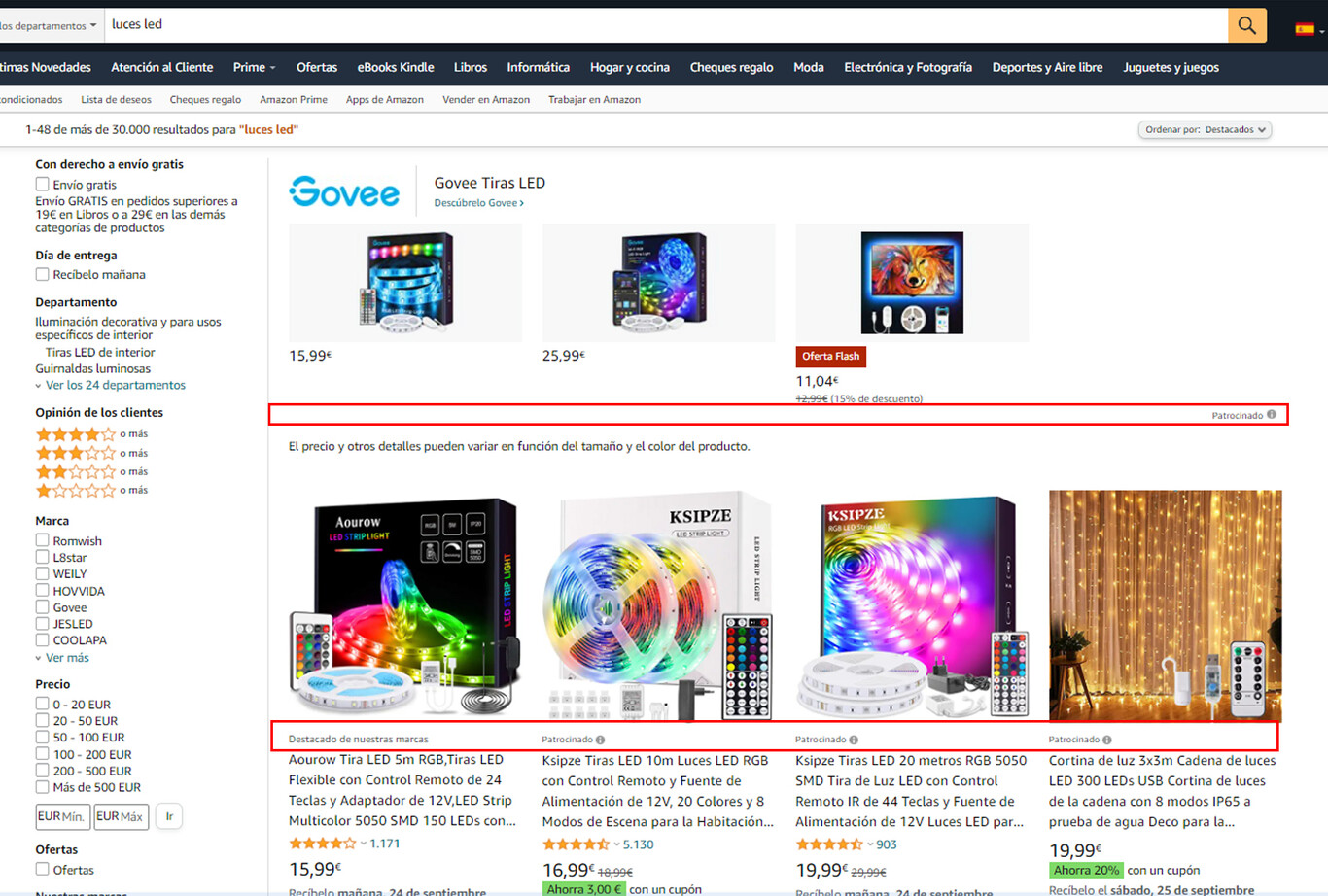
Task: Click the Ir price filter button
Action: (x=169, y=816)
